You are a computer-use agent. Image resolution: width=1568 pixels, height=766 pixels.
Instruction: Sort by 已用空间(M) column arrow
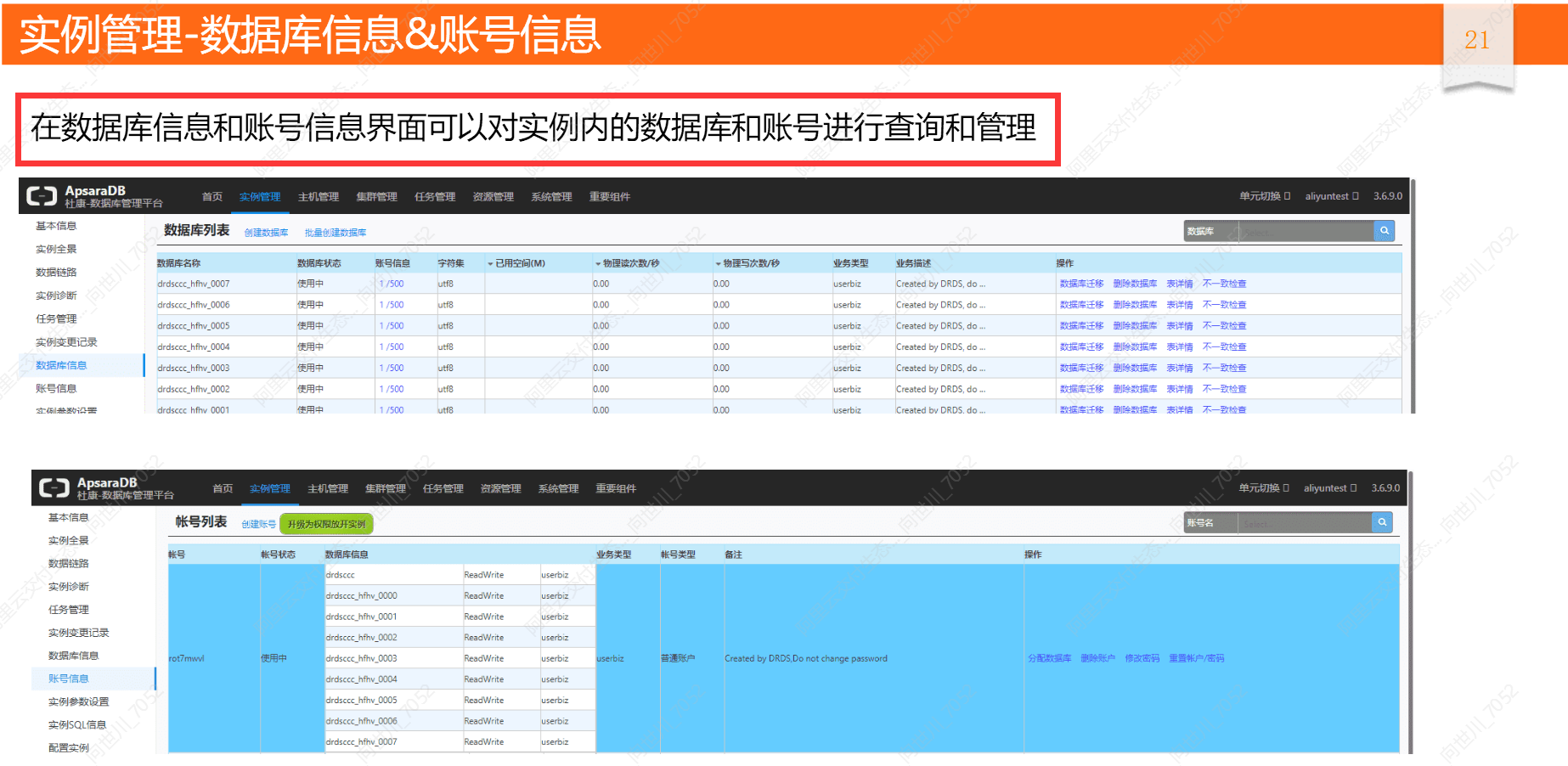coord(490,263)
